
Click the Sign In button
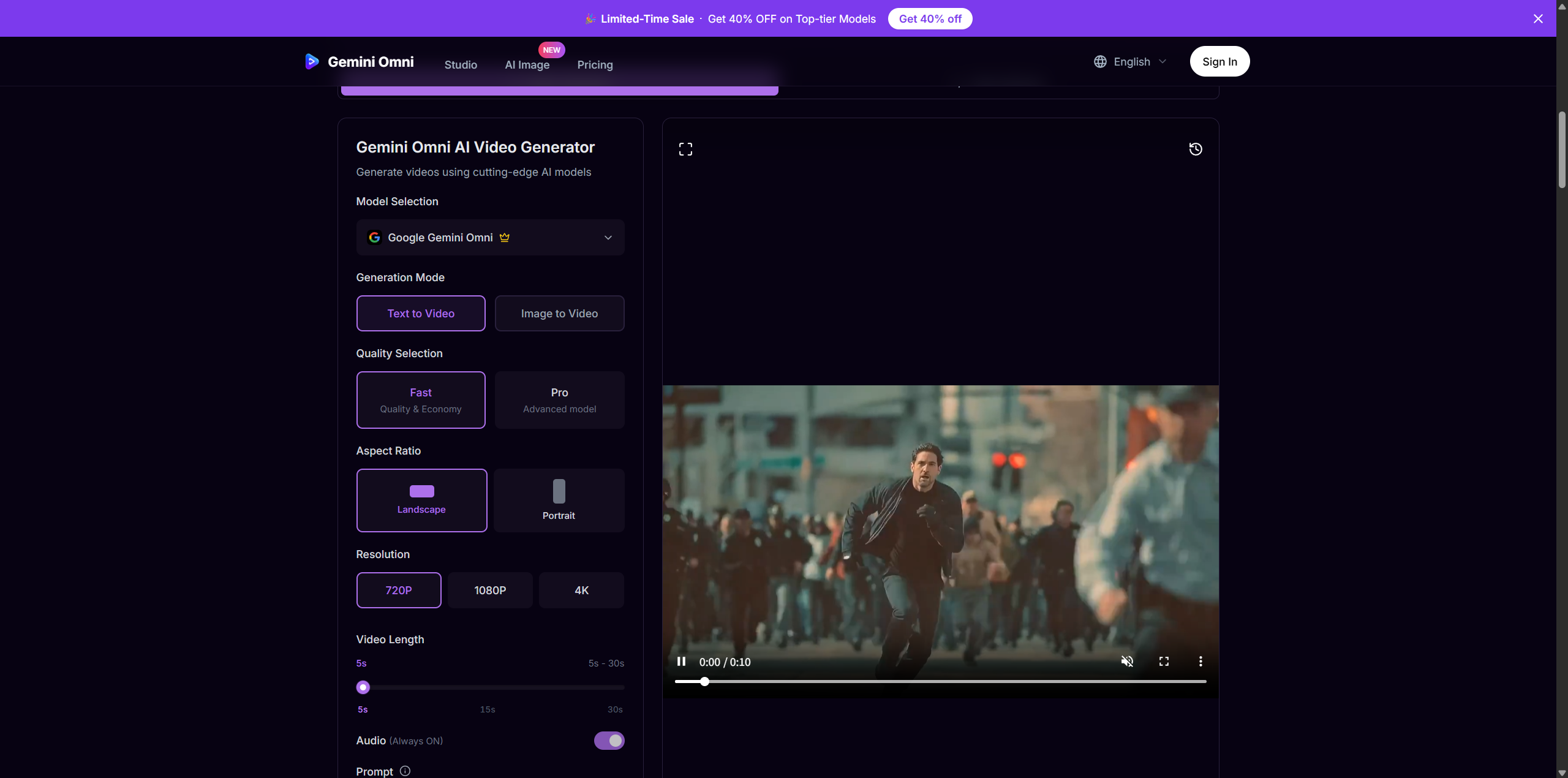coord(1219,61)
